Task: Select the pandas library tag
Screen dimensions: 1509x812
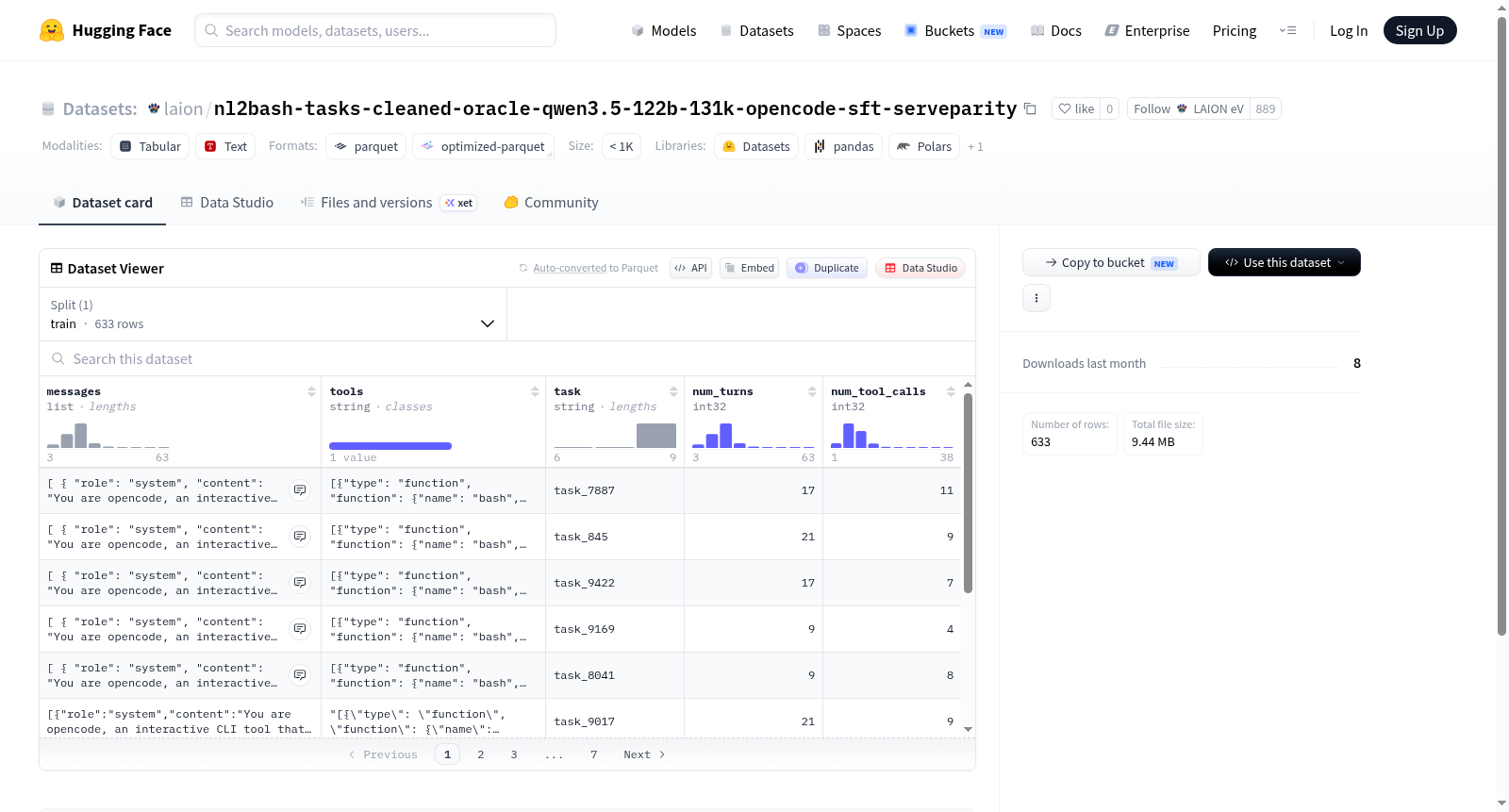Action: point(843,146)
